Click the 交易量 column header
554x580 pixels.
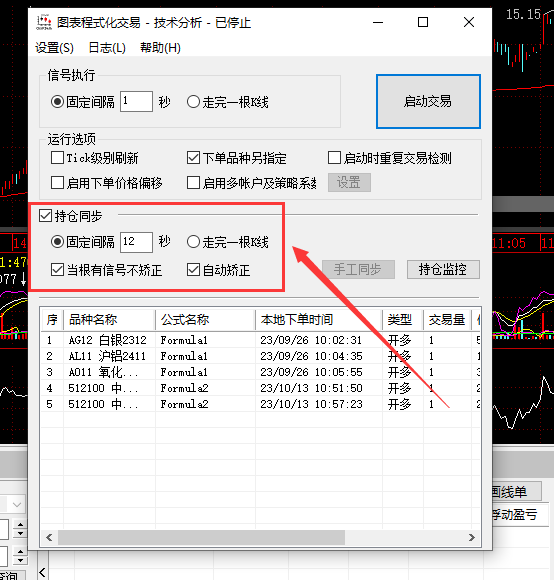coord(447,319)
